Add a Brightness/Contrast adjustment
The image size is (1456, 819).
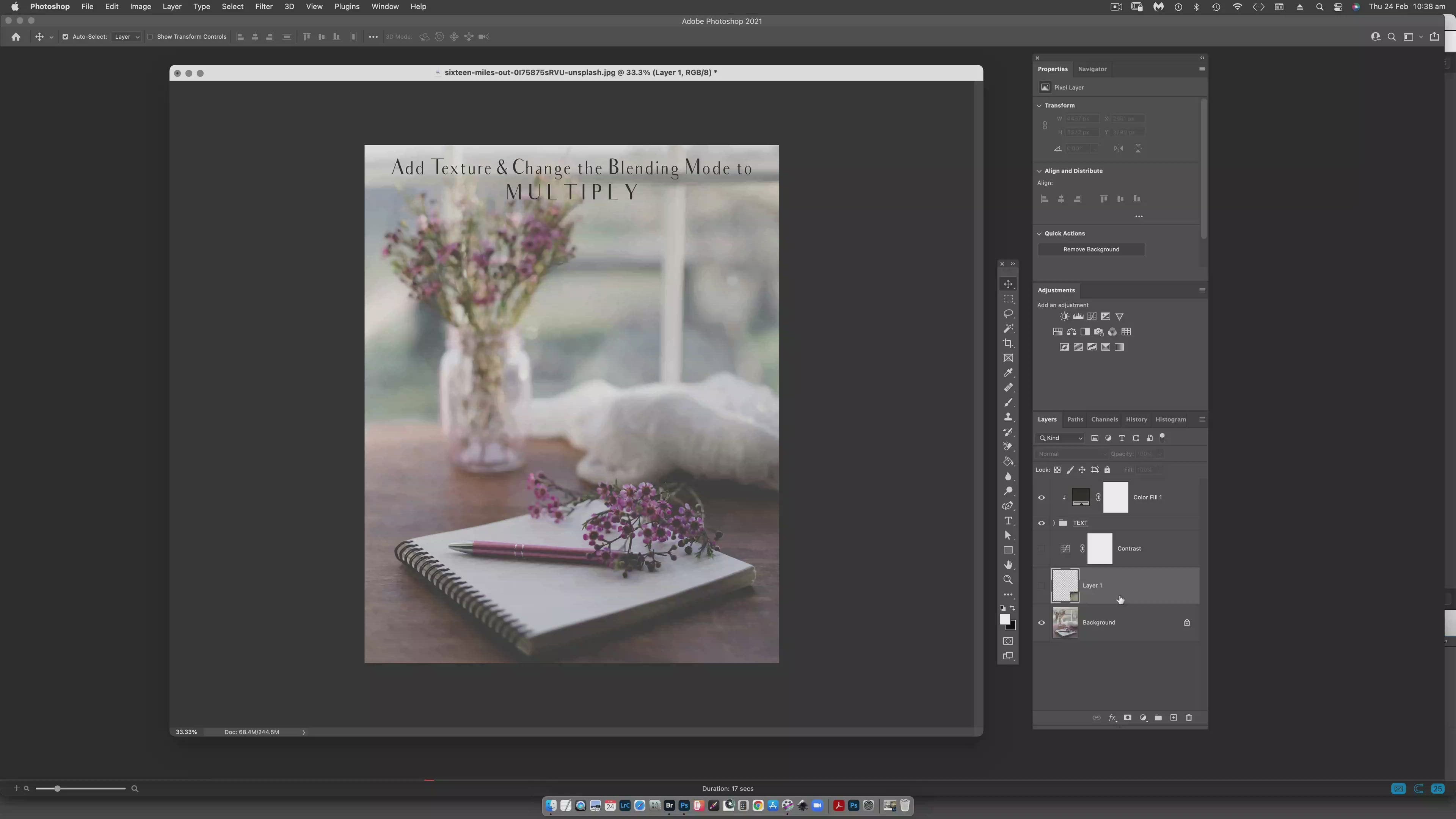point(1064,317)
